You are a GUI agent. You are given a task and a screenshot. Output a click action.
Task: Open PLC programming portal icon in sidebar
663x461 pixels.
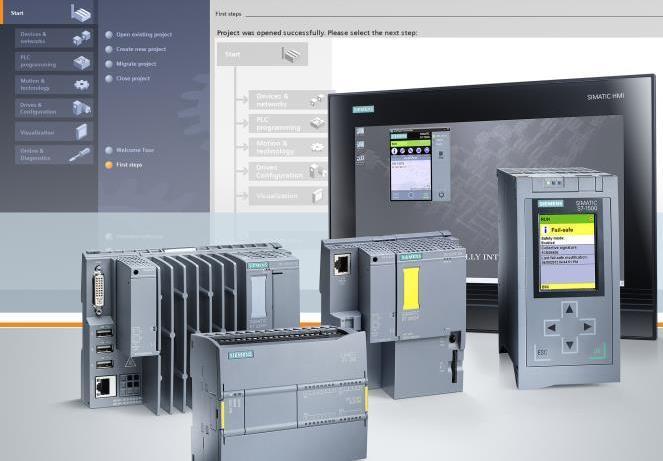(82, 62)
